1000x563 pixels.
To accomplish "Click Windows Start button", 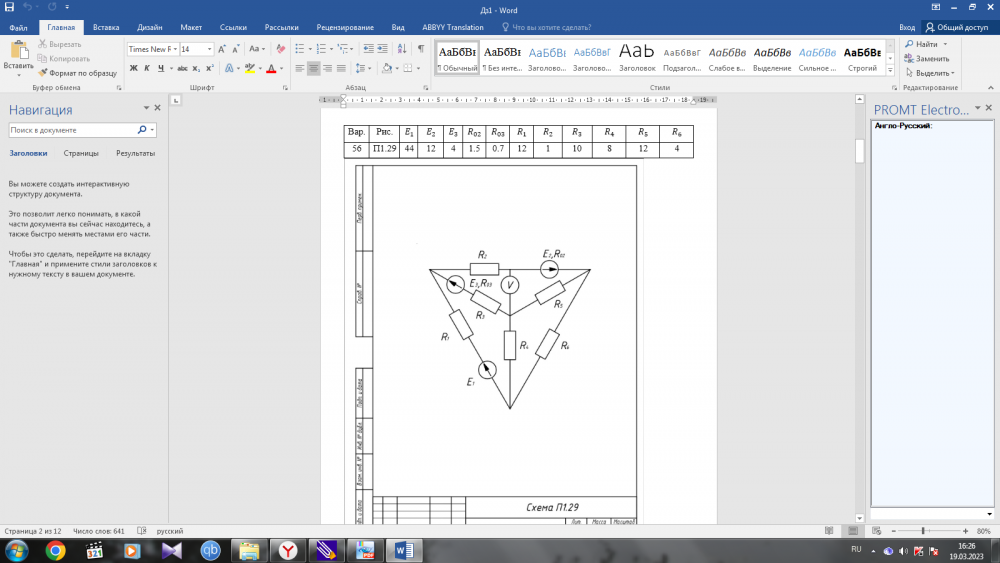I will tap(16, 550).
